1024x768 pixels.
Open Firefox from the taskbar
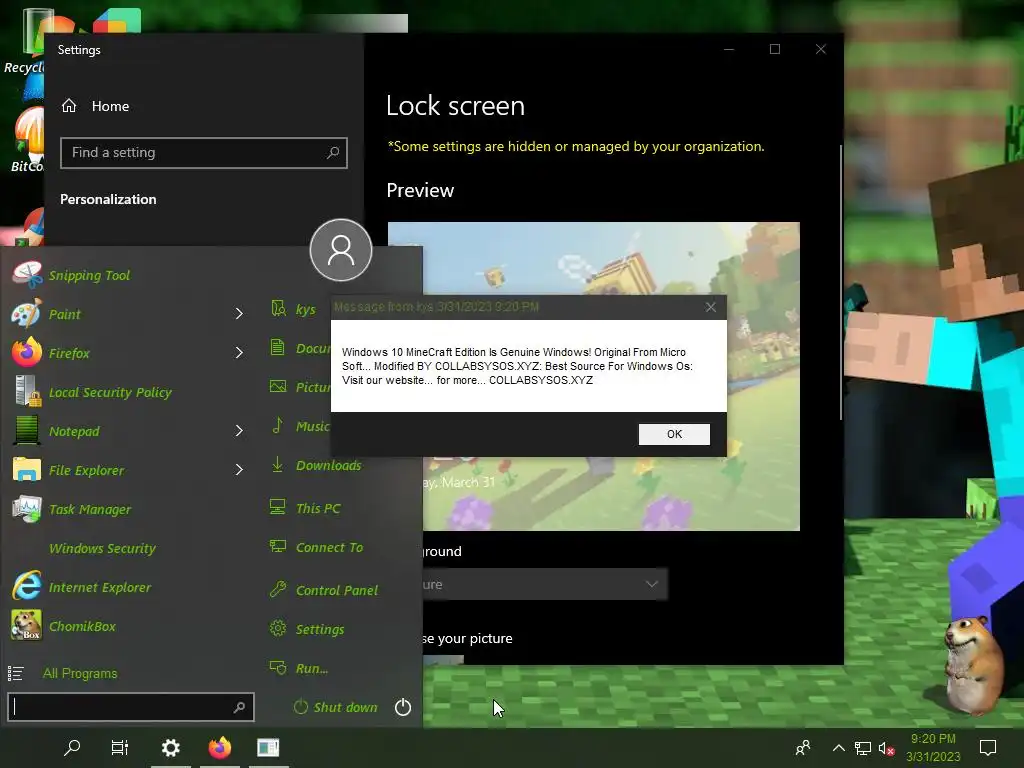(219, 748)
